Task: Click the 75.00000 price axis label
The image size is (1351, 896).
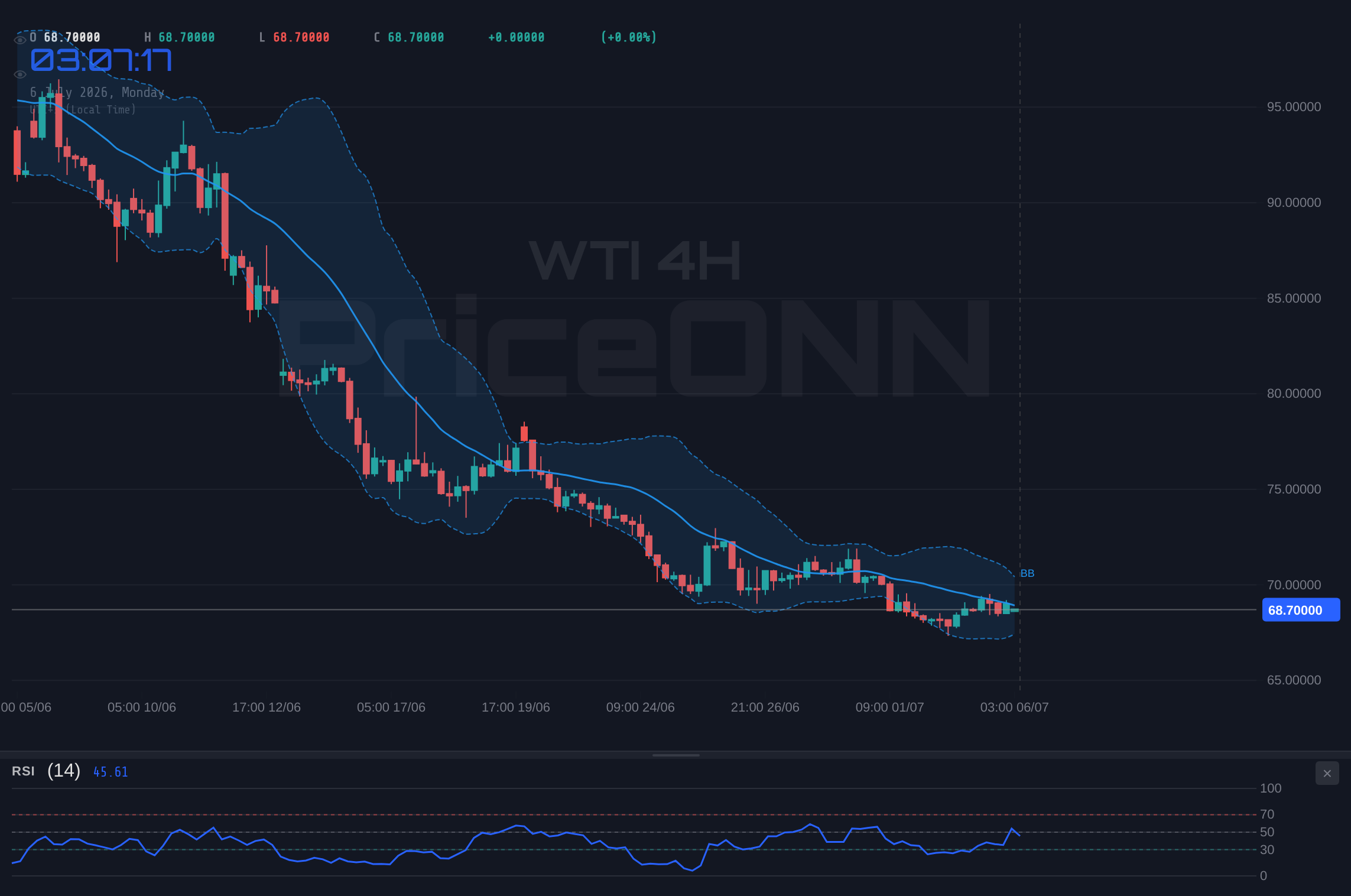Action: click(1294, 489)
